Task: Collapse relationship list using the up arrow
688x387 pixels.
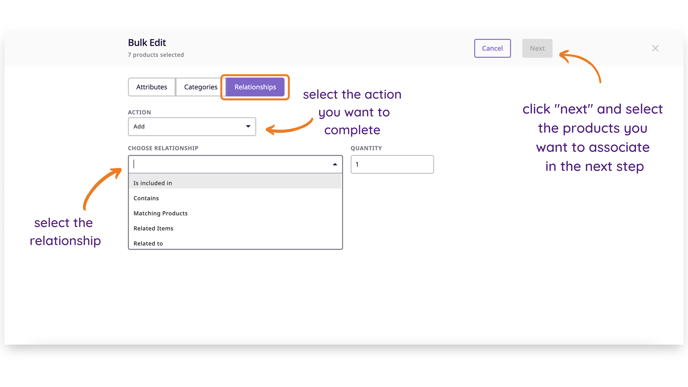Action: tap(335, 165)
